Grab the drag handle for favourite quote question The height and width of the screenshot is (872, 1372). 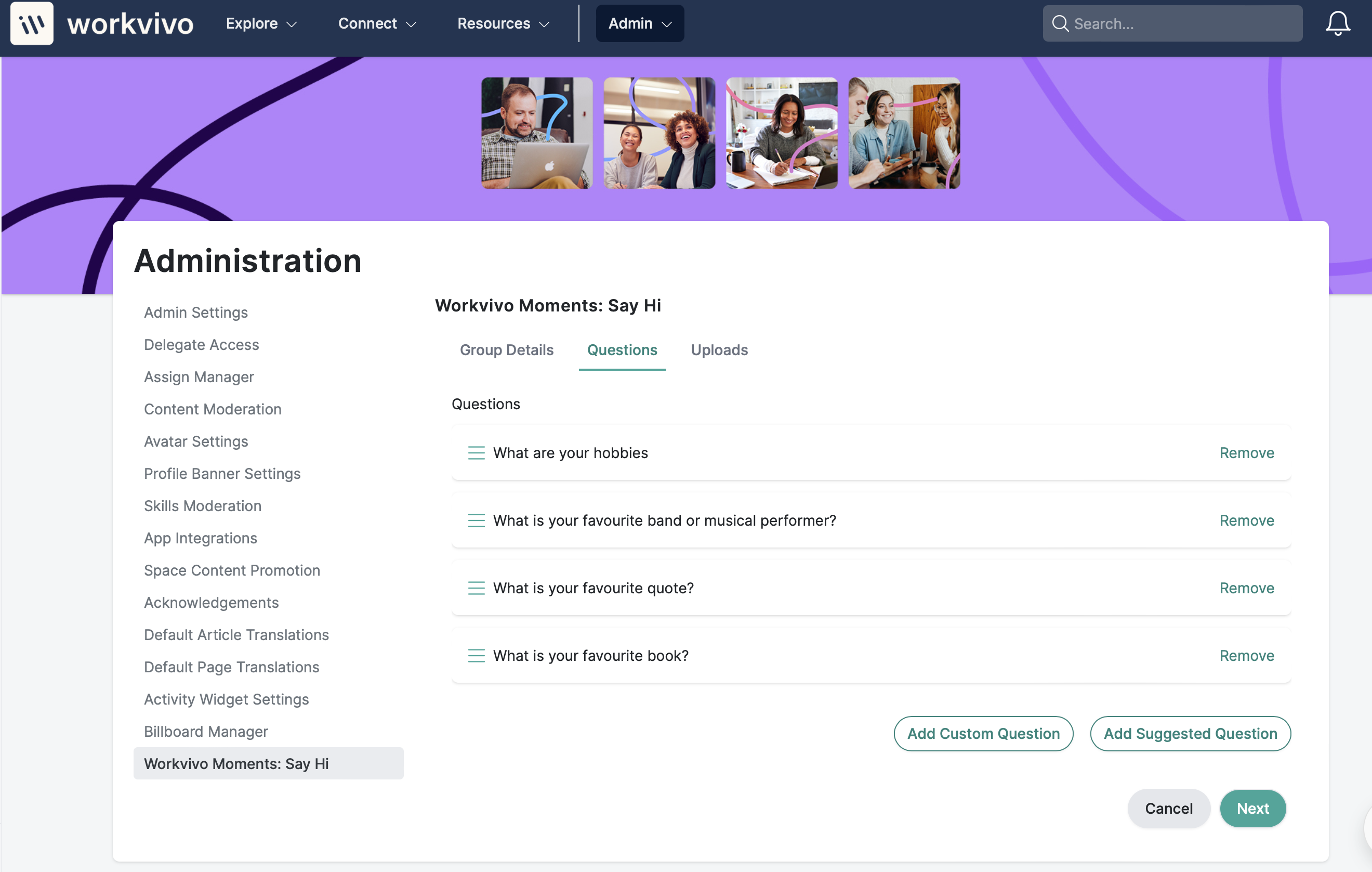click(x=477, y=588)
